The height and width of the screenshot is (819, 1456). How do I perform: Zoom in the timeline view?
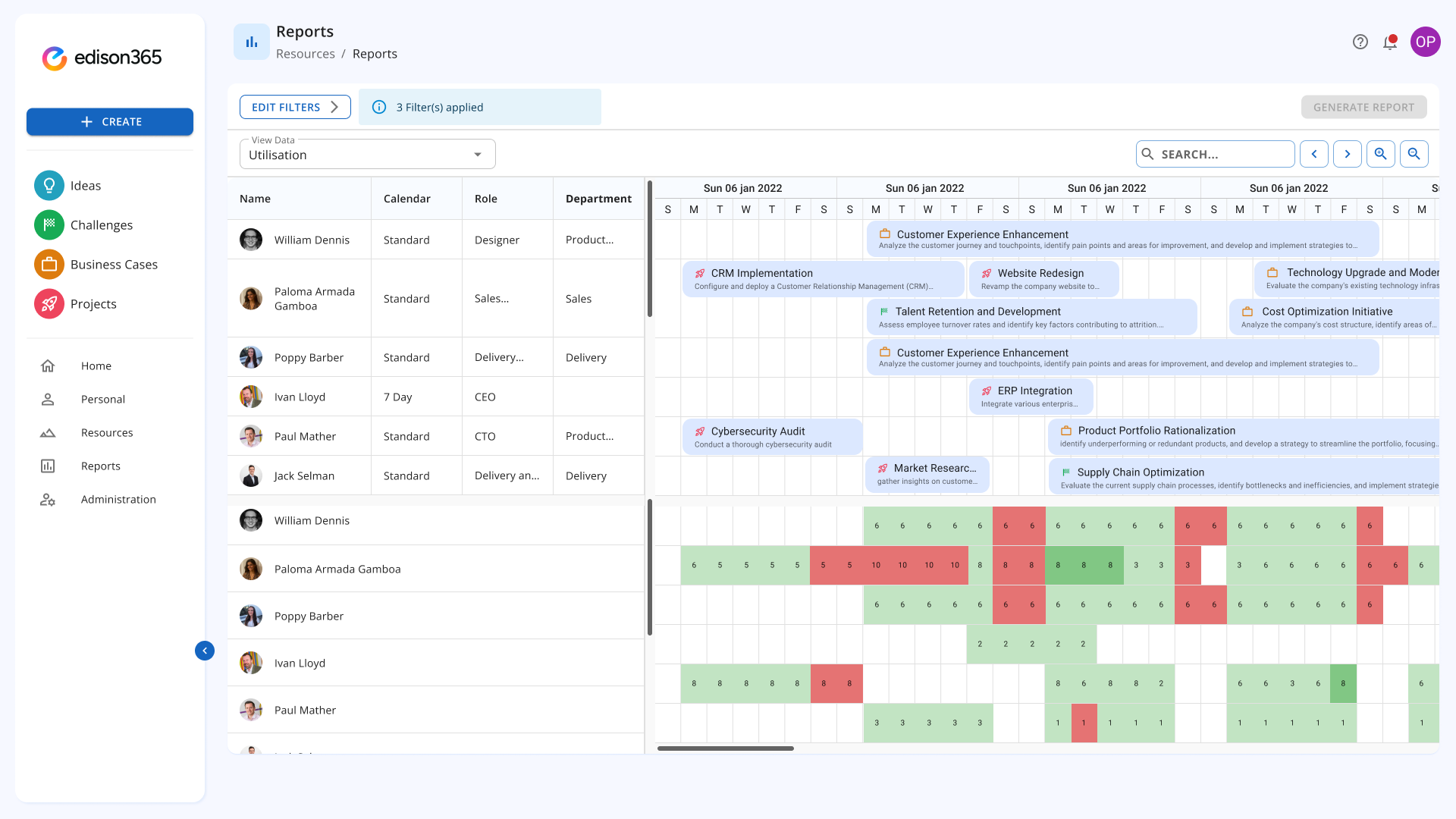(1380, 154)
